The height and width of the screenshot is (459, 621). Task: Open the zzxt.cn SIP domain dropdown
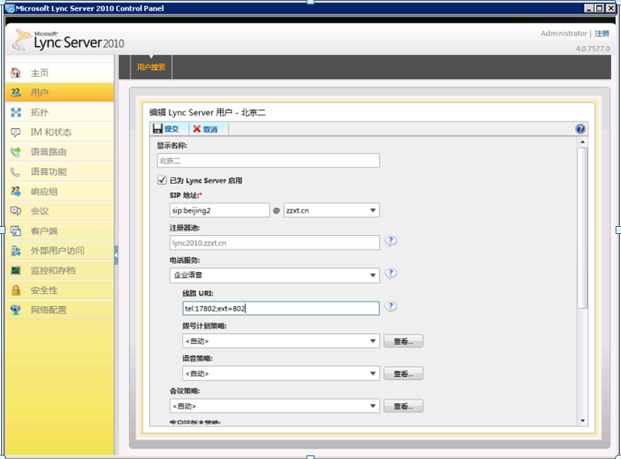(x=331, y=210)
